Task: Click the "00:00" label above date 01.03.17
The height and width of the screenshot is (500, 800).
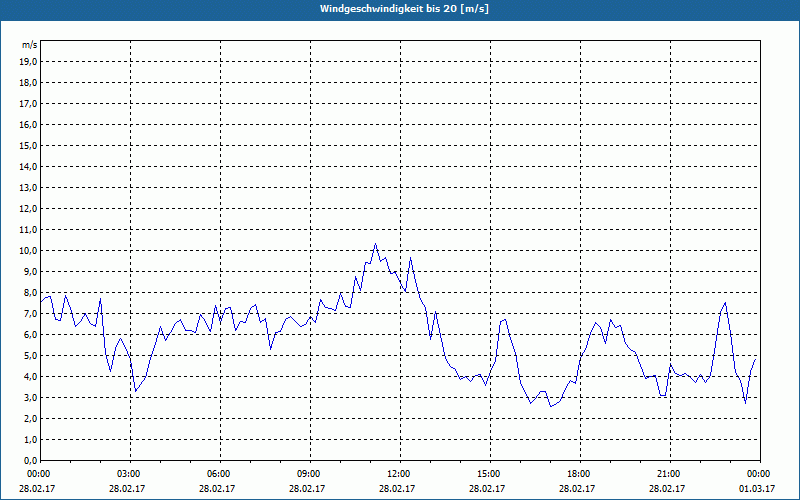Action: point(760,474)
